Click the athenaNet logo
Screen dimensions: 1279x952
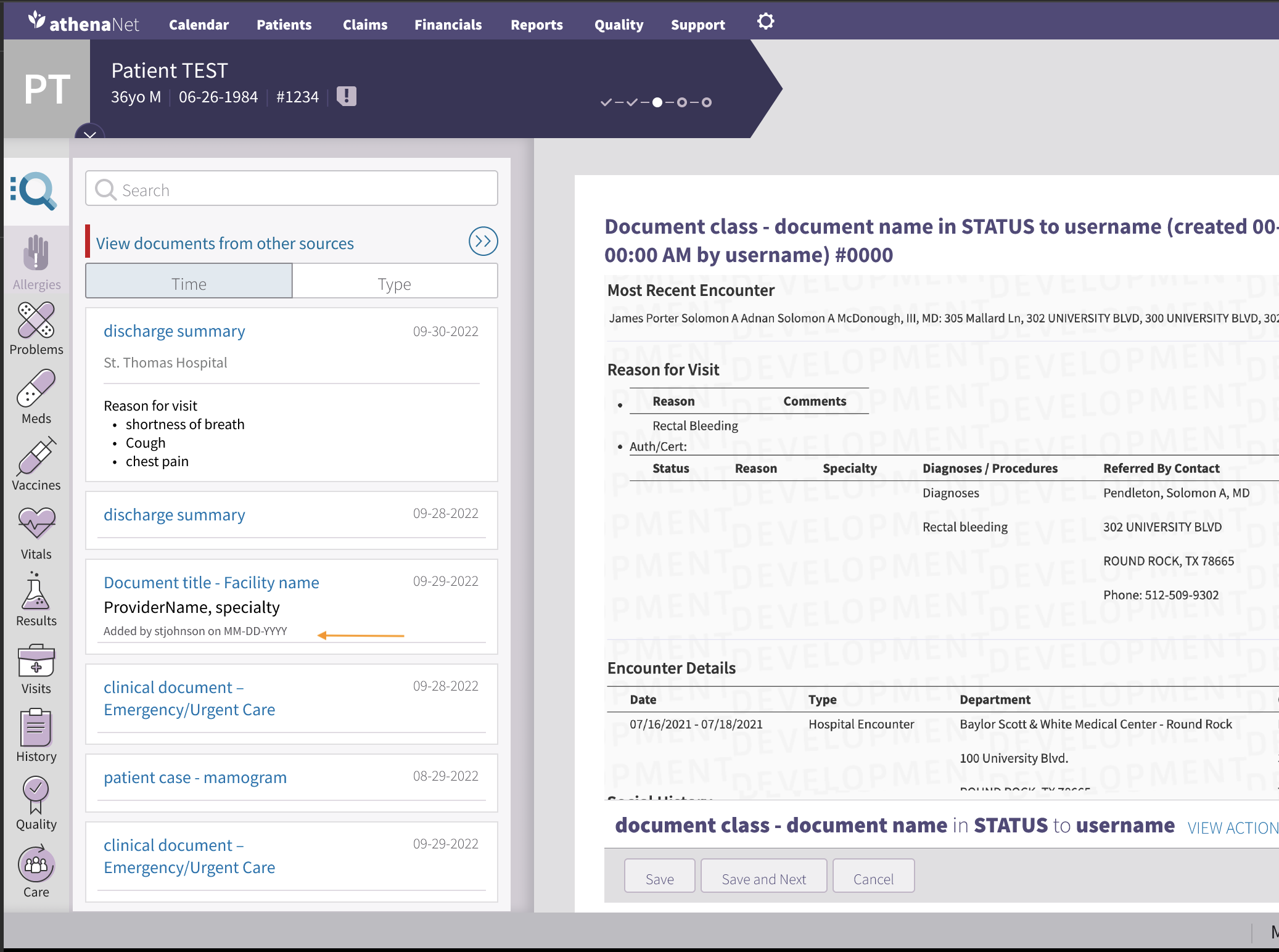(x=84, y=23)
